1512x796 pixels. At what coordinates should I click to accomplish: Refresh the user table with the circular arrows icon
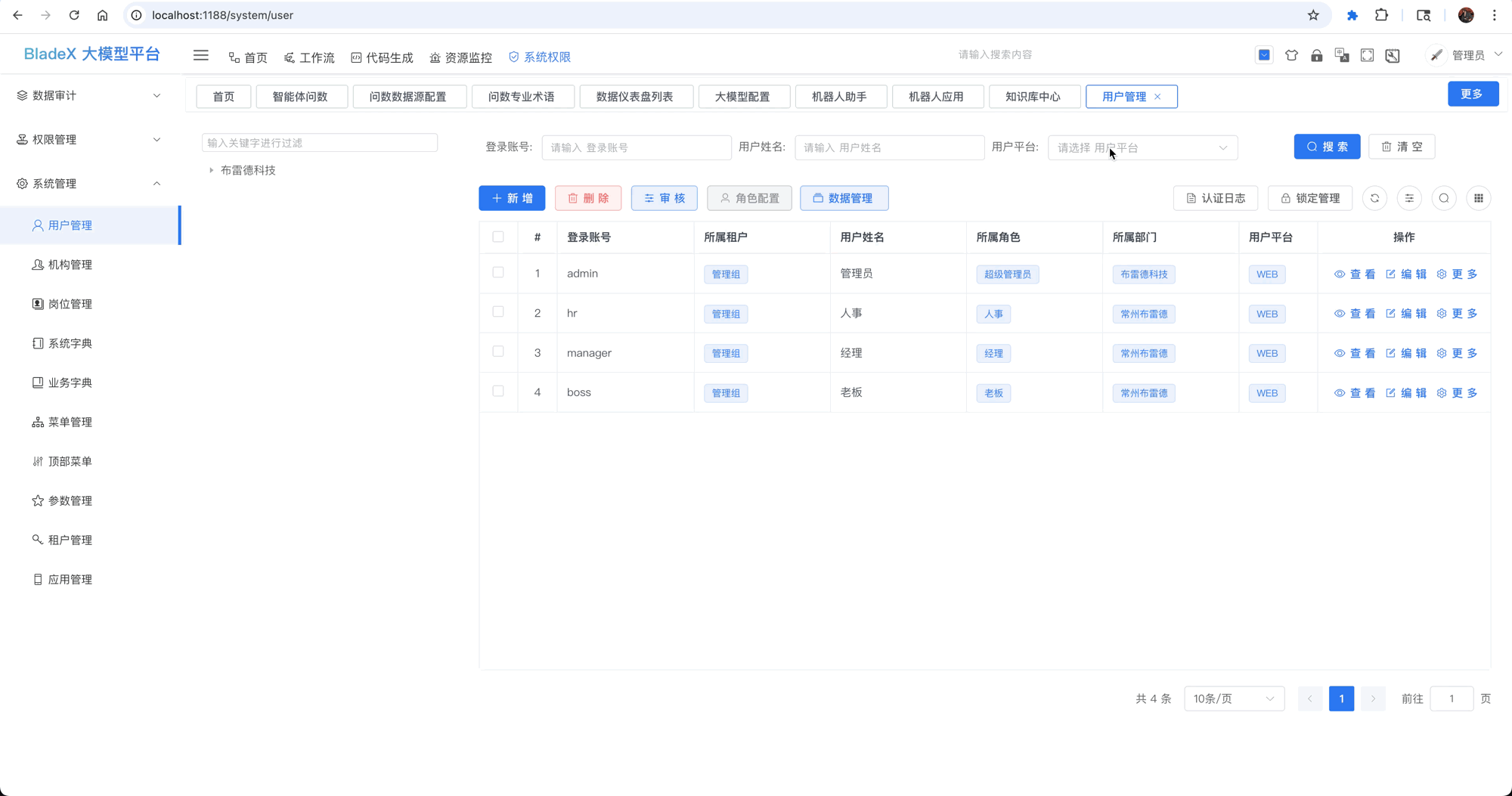(x=1374, y=198)
